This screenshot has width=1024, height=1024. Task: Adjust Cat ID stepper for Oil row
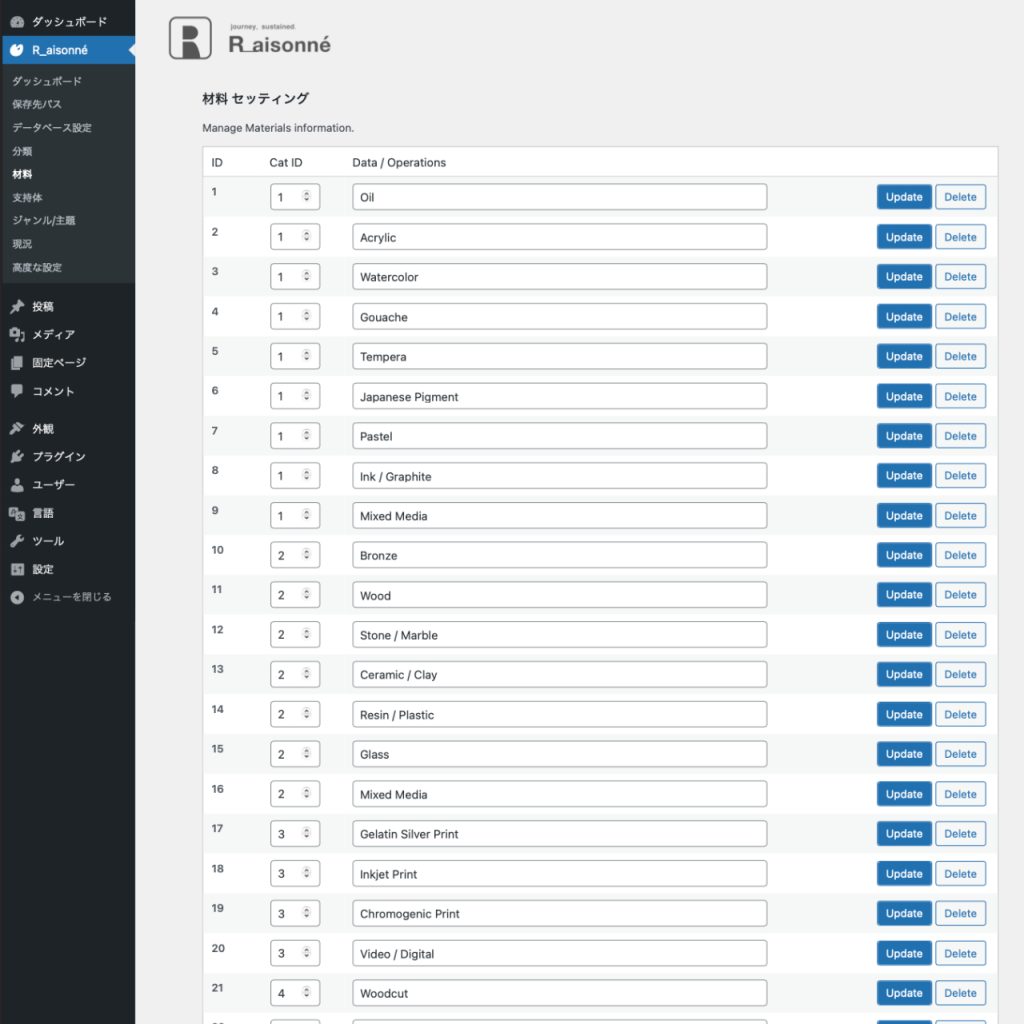click(306, 197)
